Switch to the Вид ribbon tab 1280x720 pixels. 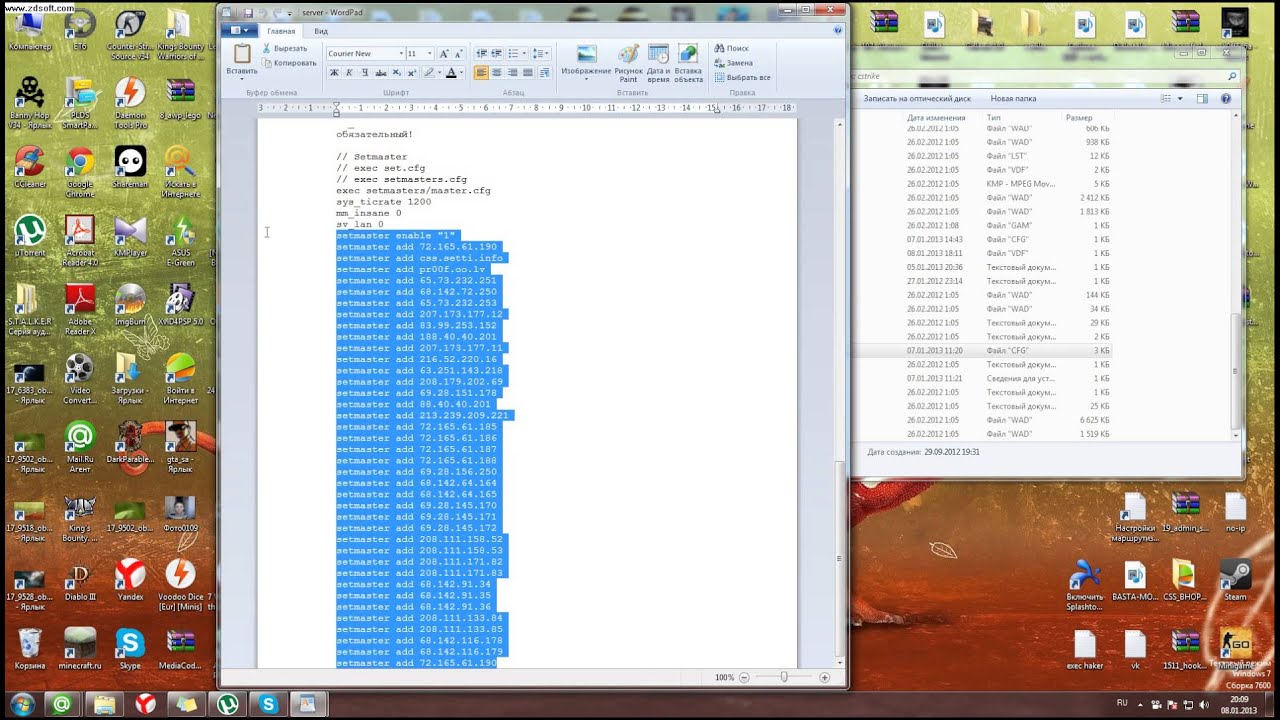pos(321,31)
